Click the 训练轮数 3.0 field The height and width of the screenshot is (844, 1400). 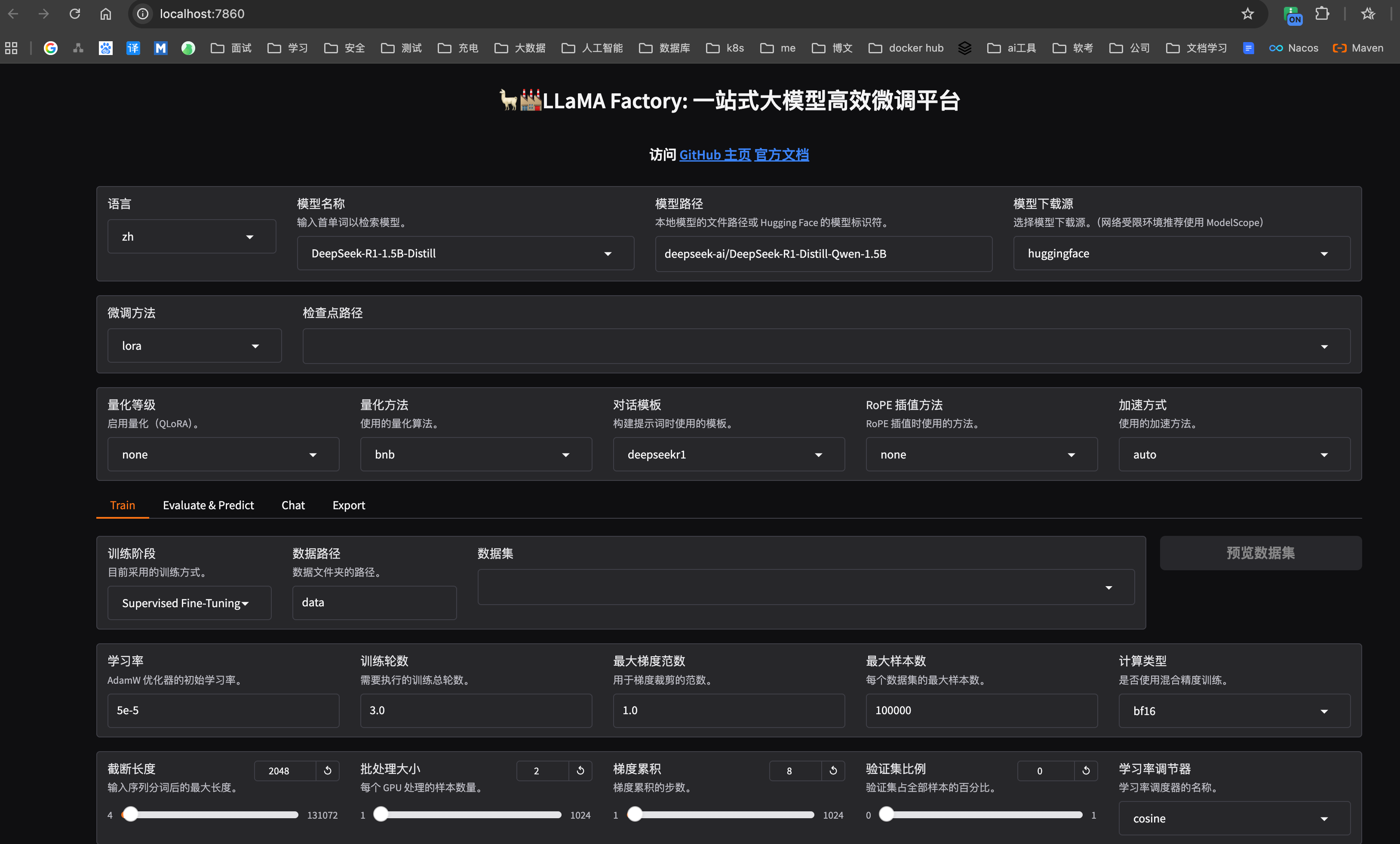[476, 710]
